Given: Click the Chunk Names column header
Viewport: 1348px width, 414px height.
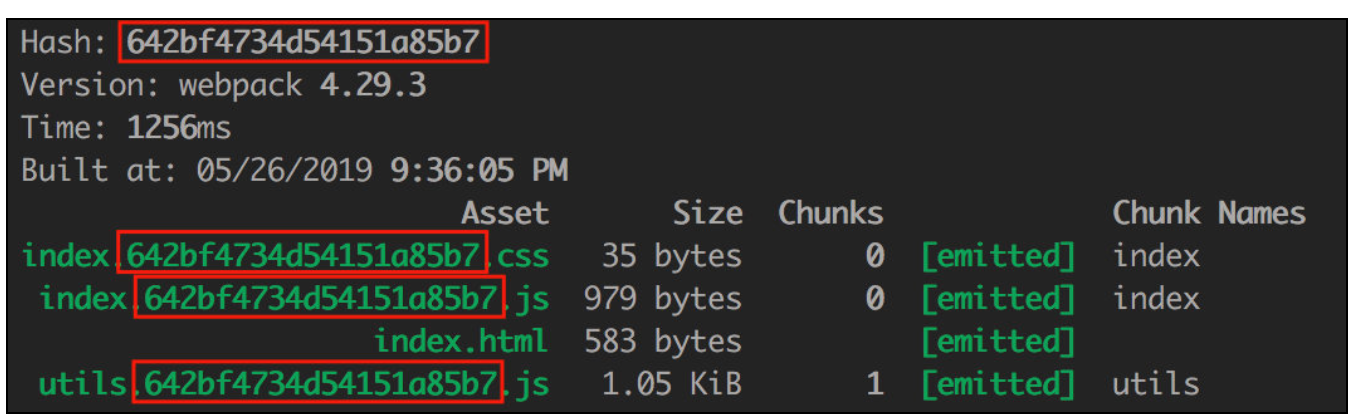Looking at the screenshot, I should 1209,213.
